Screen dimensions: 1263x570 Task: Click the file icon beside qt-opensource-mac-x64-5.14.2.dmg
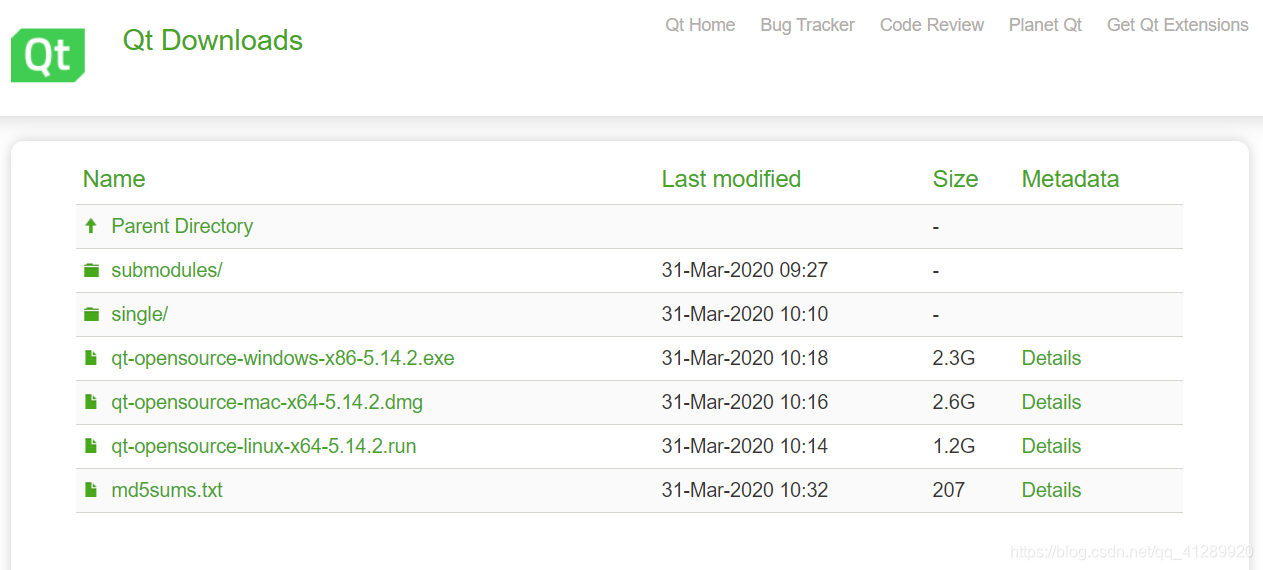click(x=91, y=403)
